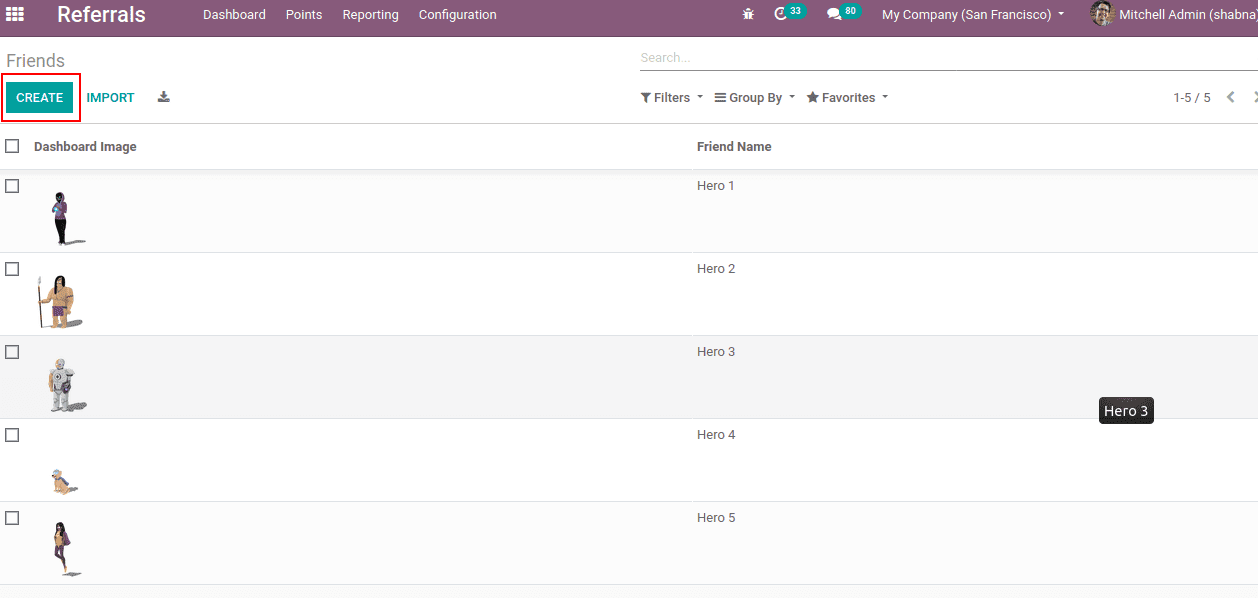Screen dimensions: 1258x598
Task: Click Hero 4 dashboard image
Action: click(64, 481)
